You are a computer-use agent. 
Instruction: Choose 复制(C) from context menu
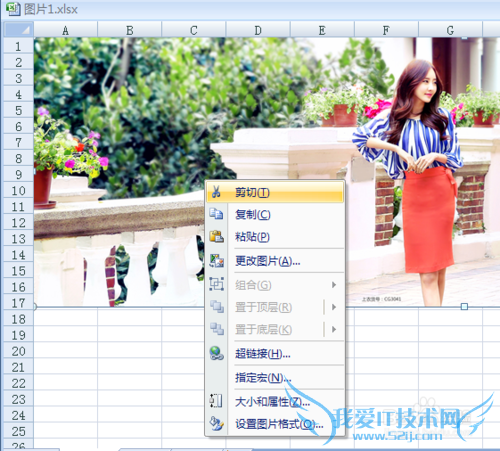click(x=275, y=214)
